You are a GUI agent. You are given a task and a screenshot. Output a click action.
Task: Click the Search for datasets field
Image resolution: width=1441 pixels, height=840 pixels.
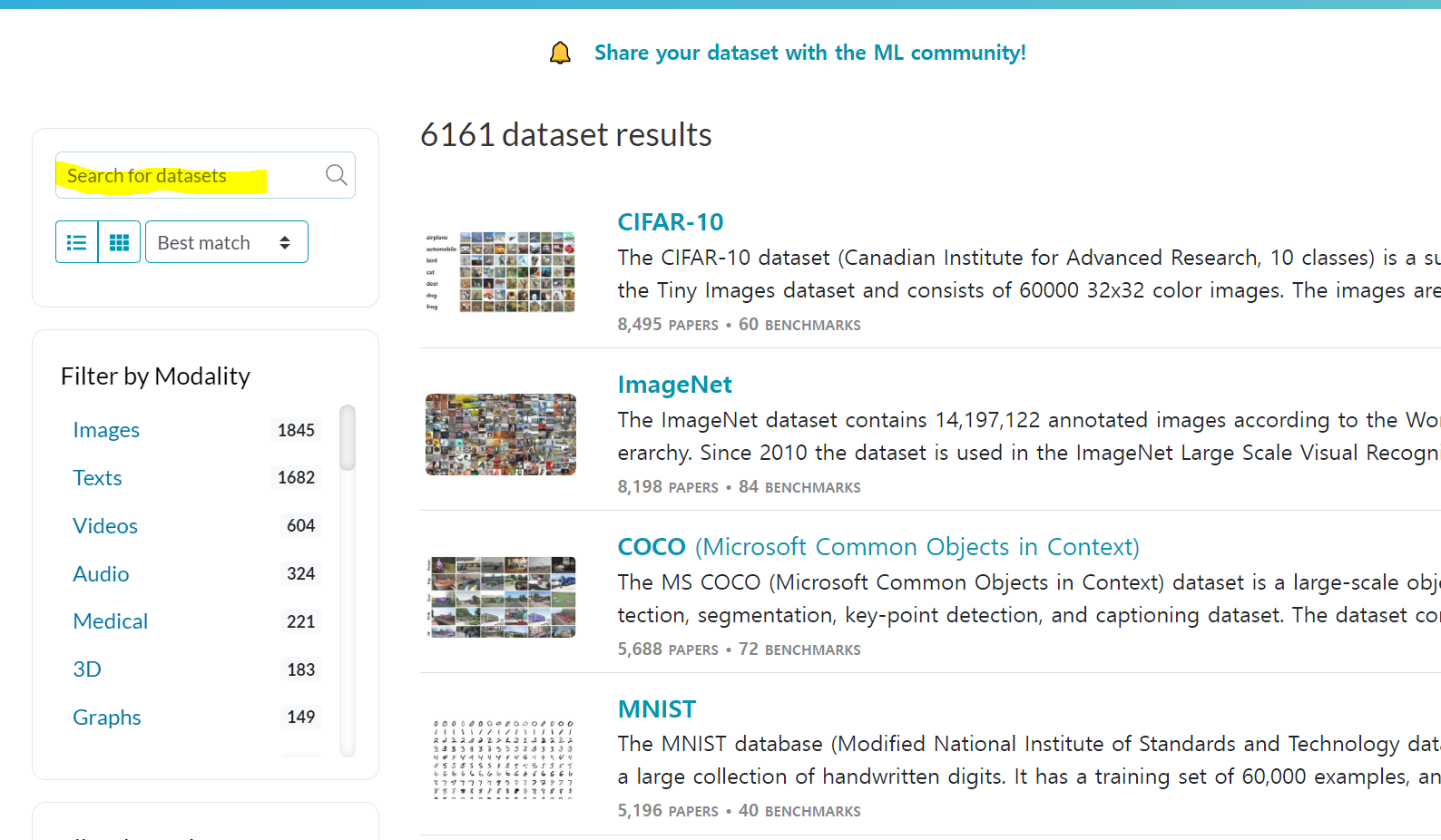tap(205, 175)
